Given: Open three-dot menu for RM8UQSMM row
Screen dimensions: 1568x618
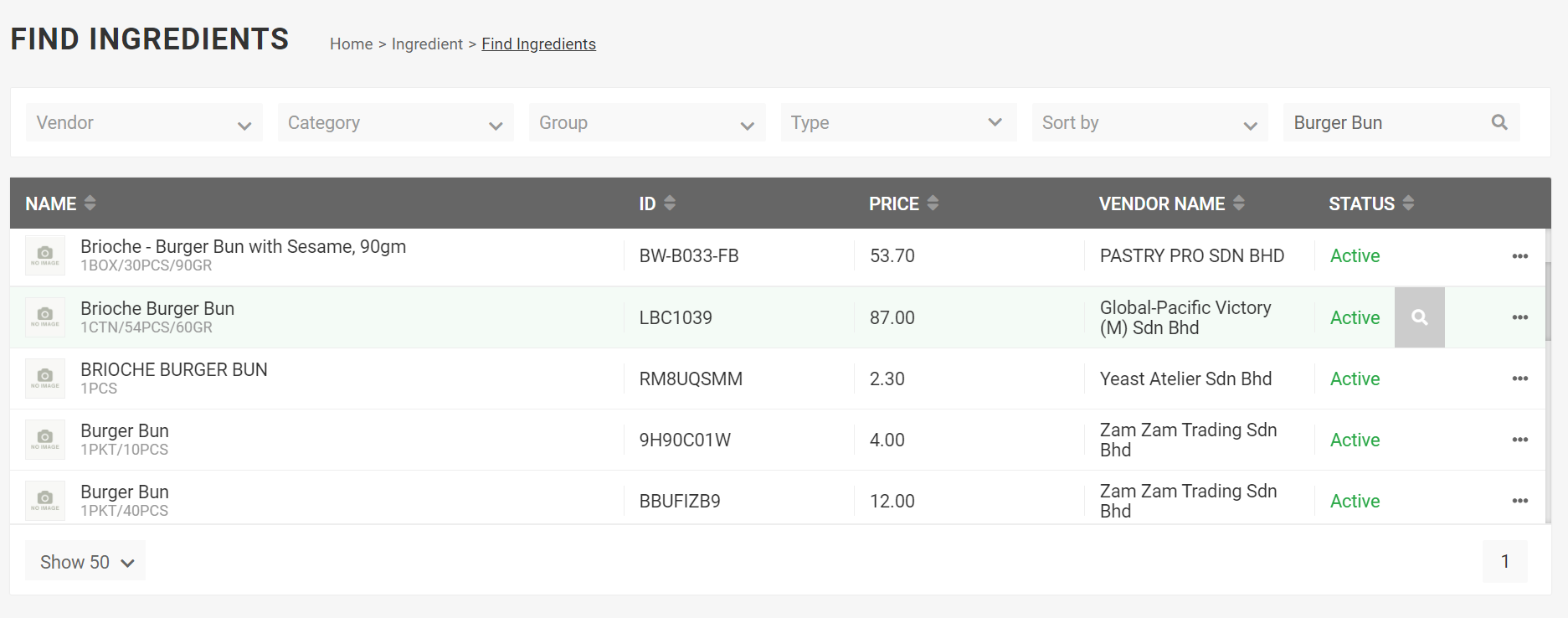Looking at the screenshot, I should click(x=1519, y=379).
